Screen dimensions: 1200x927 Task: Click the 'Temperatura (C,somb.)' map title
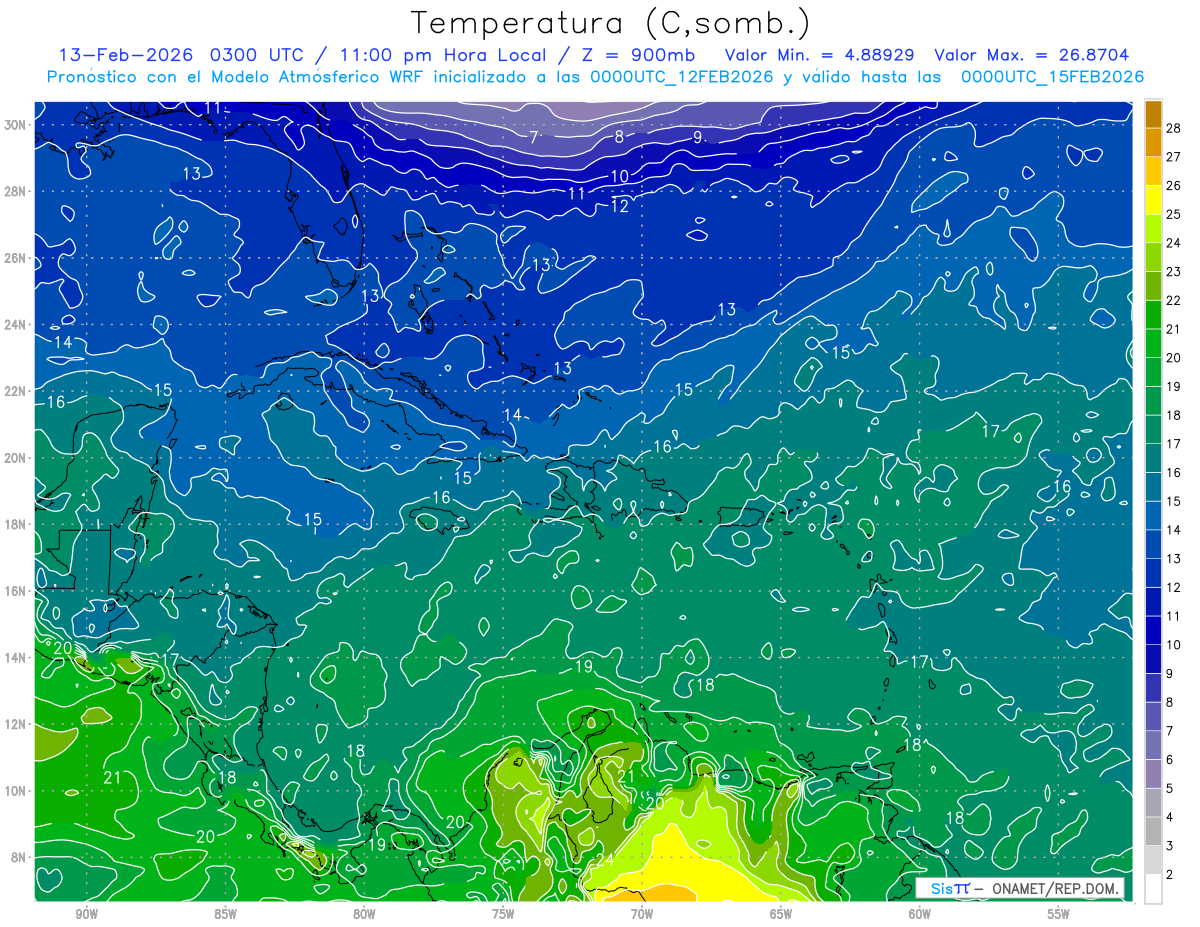pyautogui.click(x=611, y=23)
